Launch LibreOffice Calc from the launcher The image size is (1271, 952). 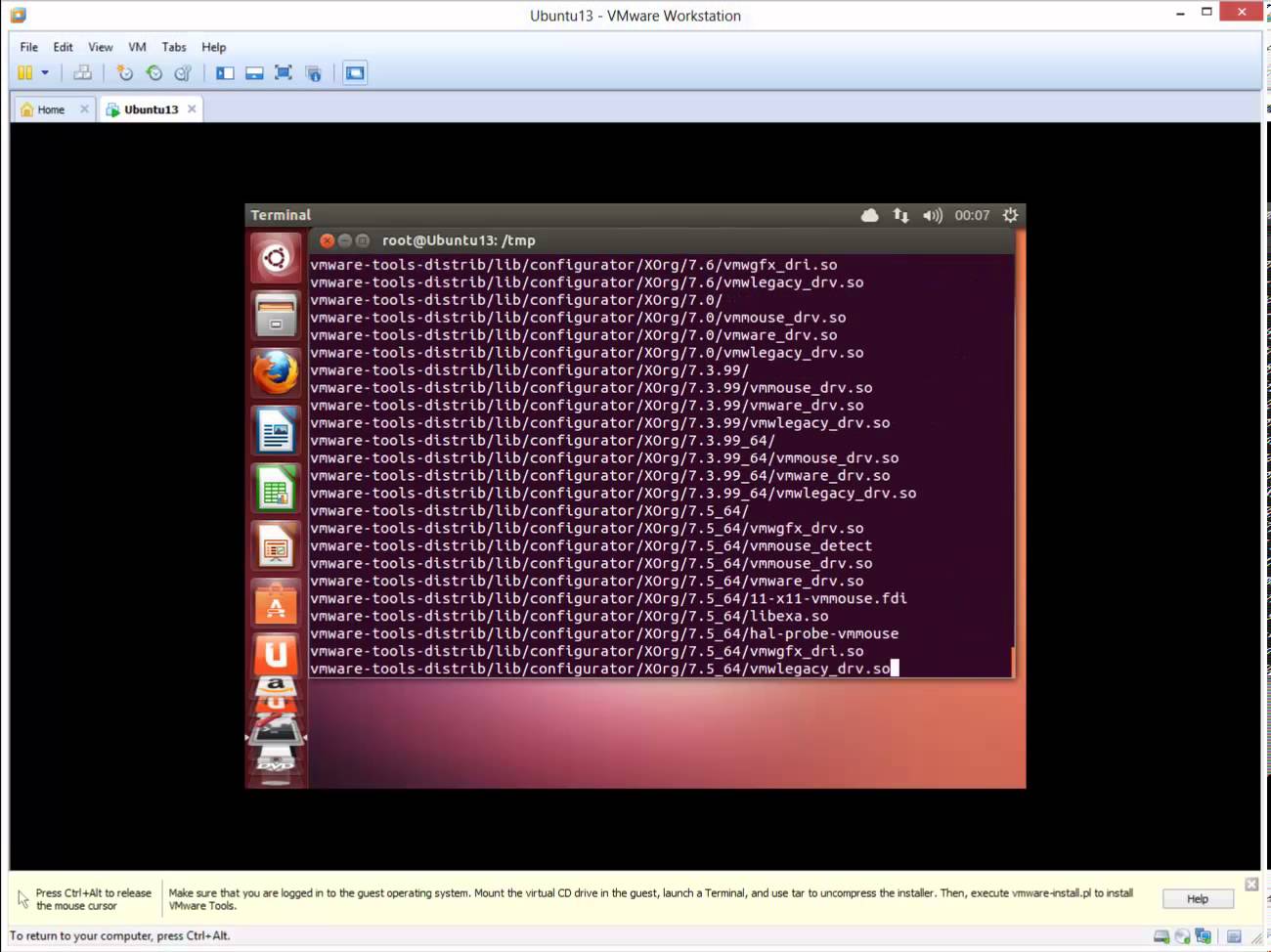click(275, 488)
